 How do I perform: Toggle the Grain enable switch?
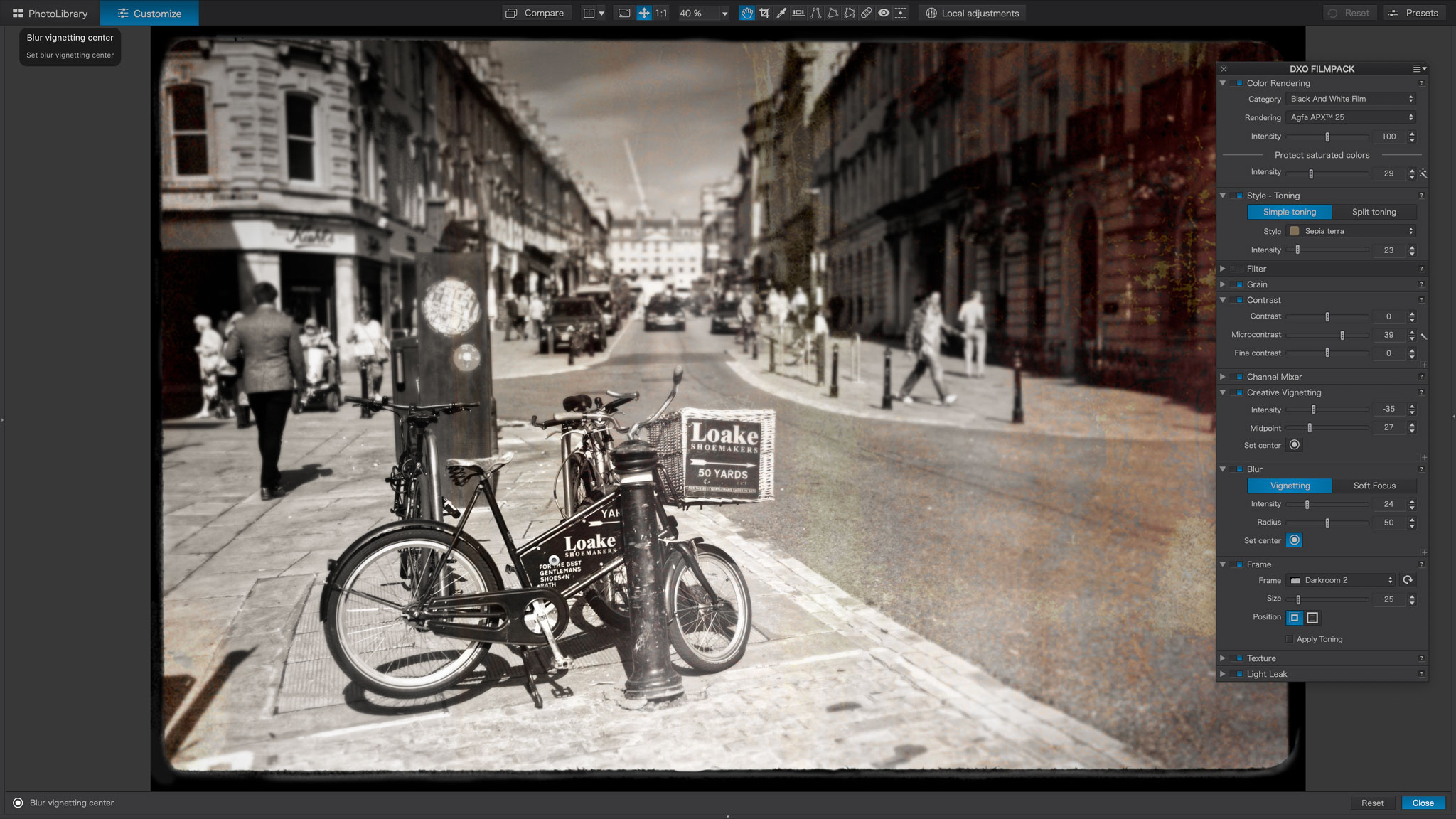click(1238, 284)
